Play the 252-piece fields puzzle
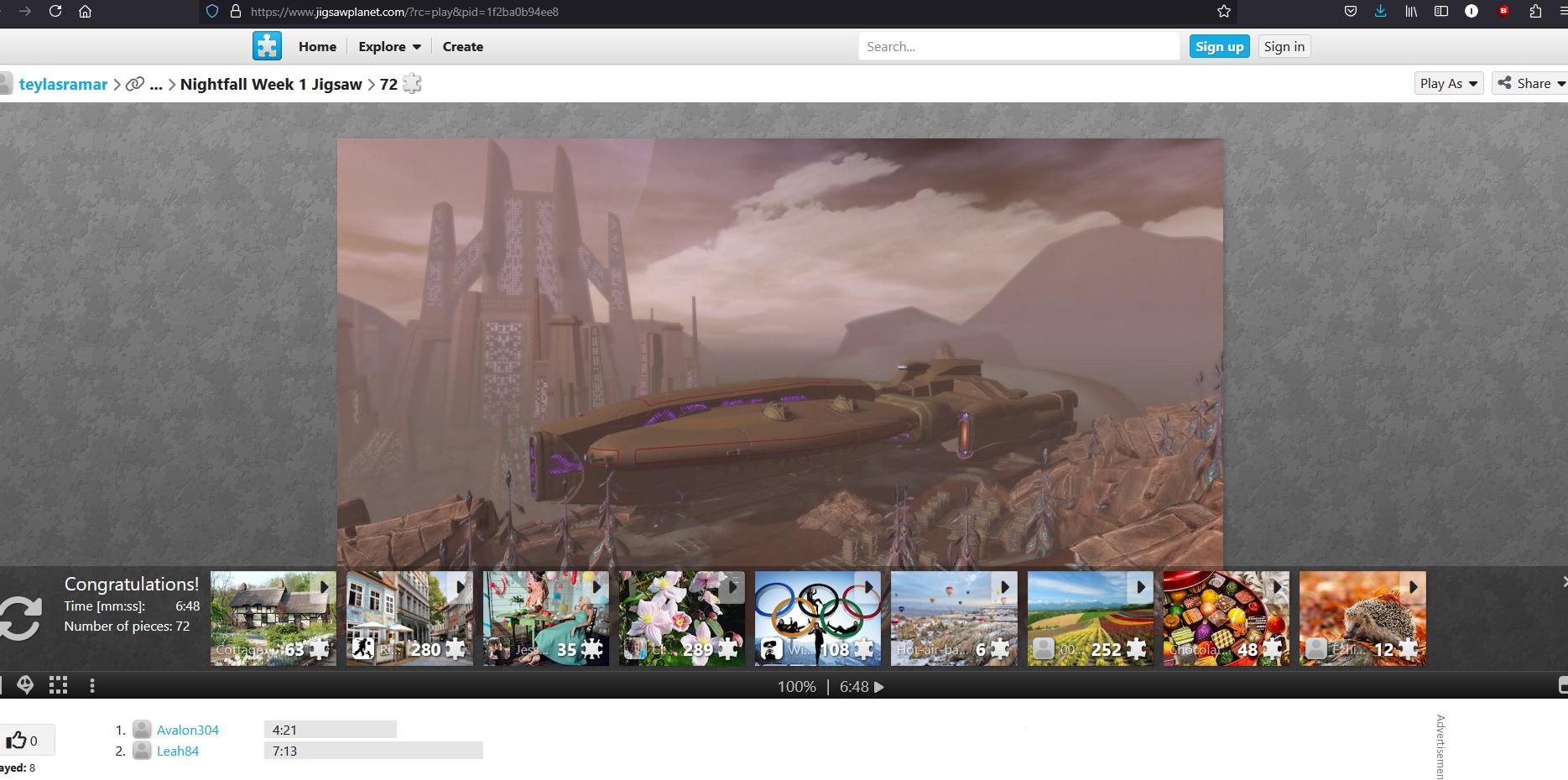Viewport: 1568px width, 780px height. click(1090, 618)
